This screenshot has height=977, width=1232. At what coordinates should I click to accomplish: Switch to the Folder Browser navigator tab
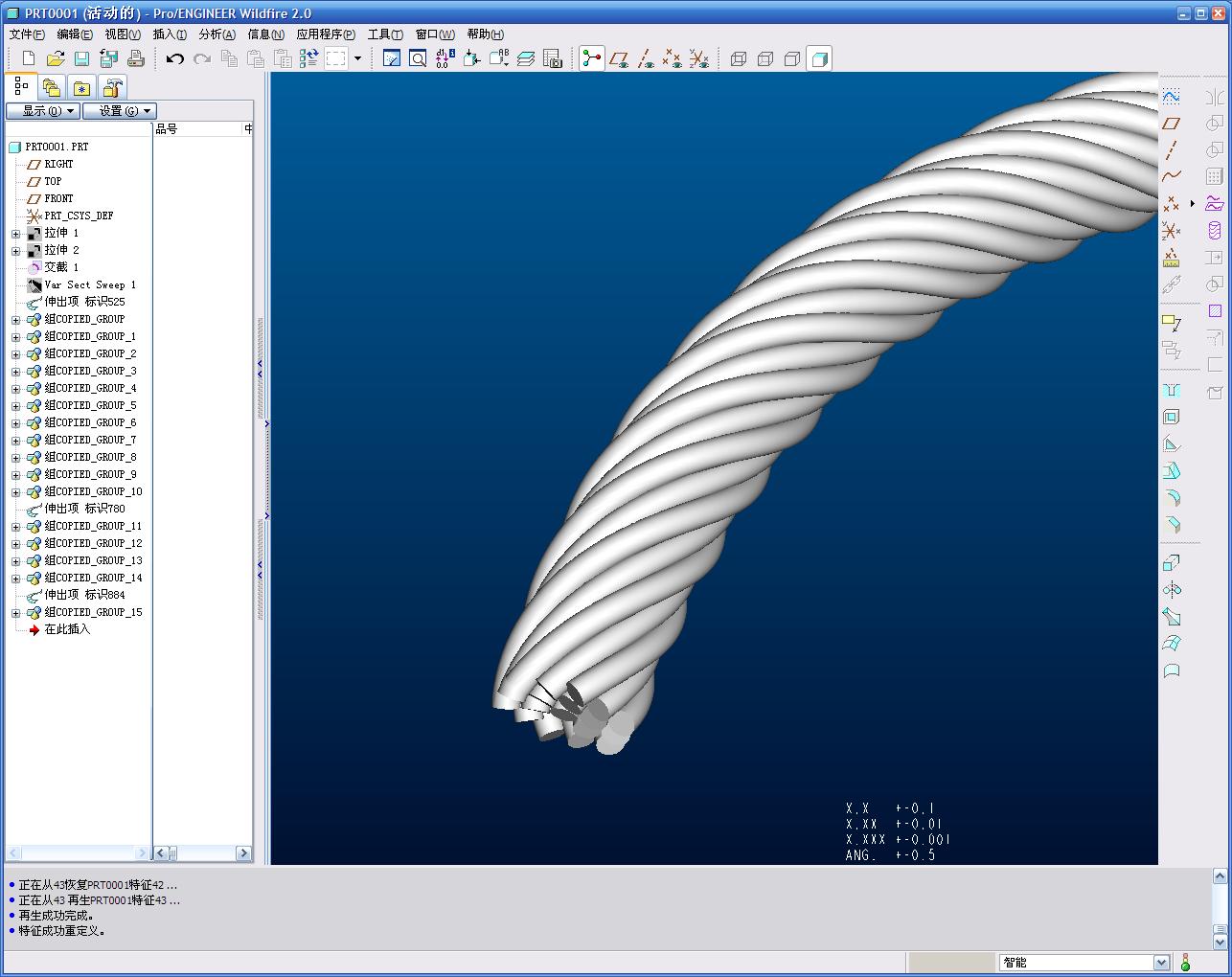click(52, 88)
